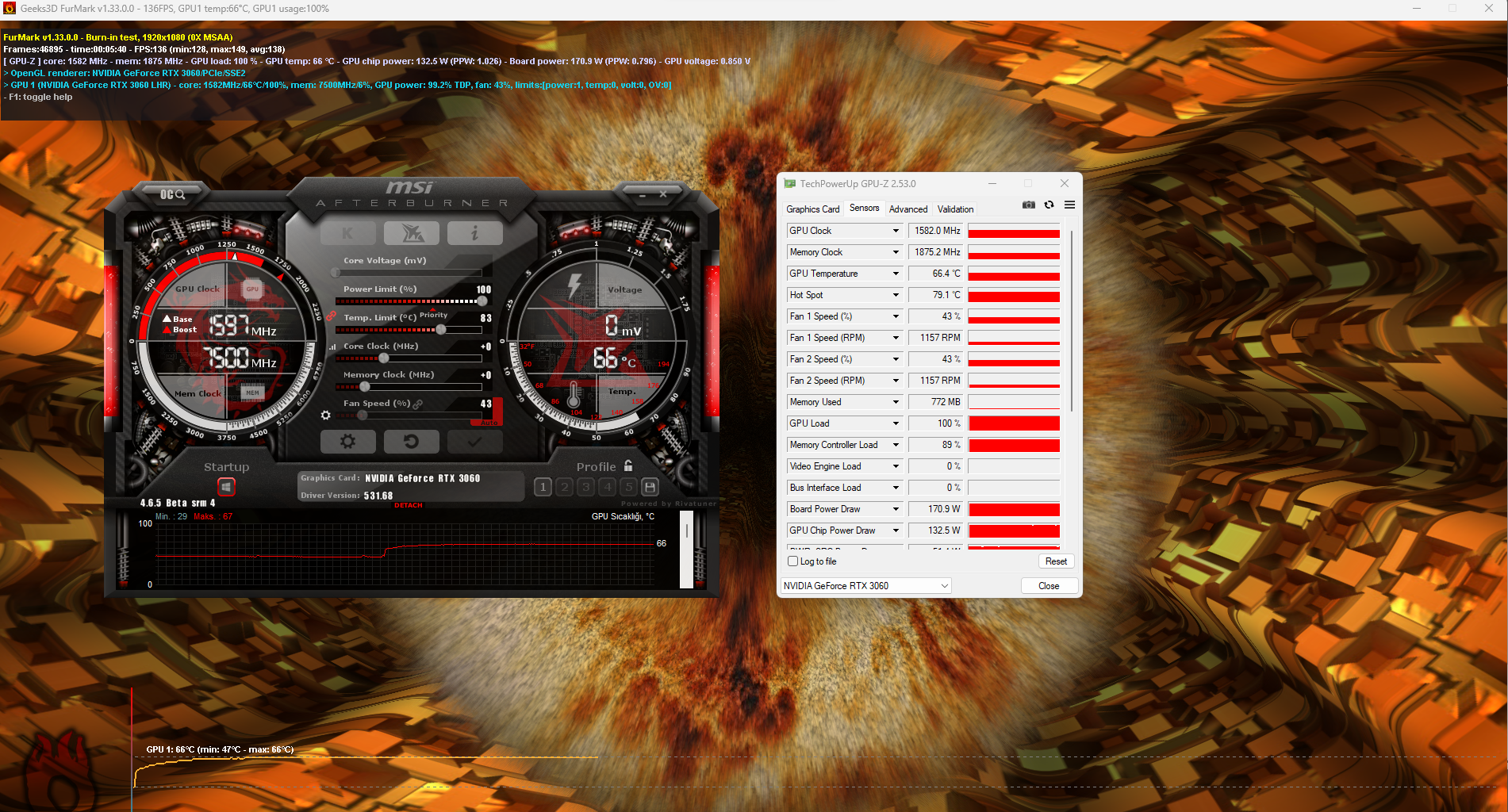The height and width of the screenshot is (812, 1508).
Task: Toggle the Profile lock icon in Afterburner
Action: (x=628, y=465)
